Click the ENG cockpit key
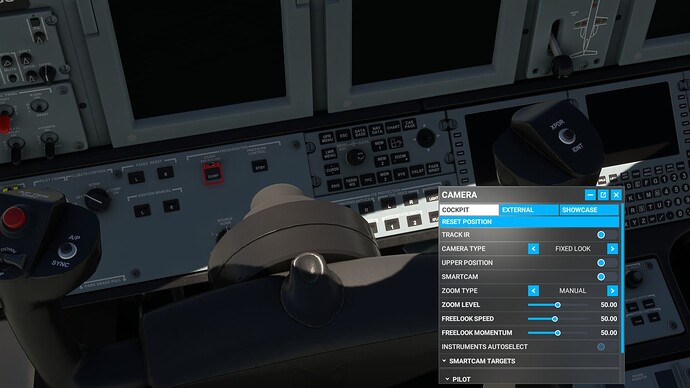The image size is (690, 388). pos(335,186)
